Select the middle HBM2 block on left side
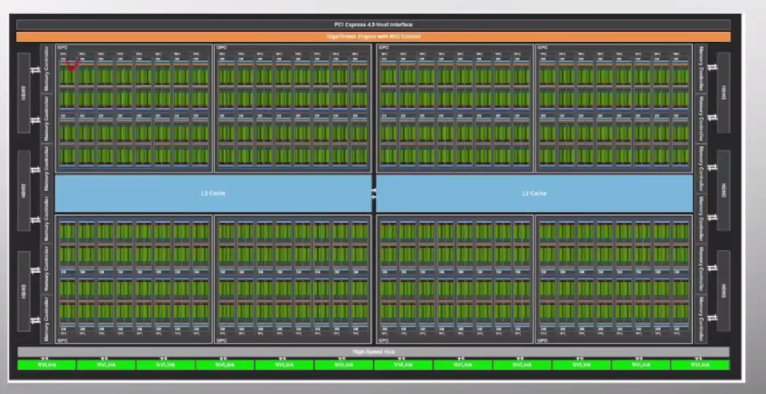The width and height of the screenshot is (766, 394). tap(23, 190)
